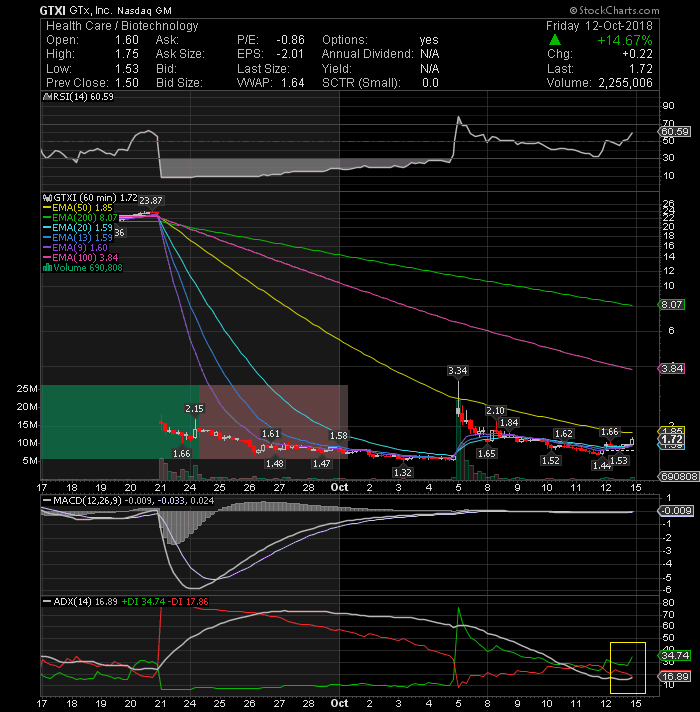The image size is (700, 712).
Task: Click the P/E value -0.86
Action: coord(291,40)
